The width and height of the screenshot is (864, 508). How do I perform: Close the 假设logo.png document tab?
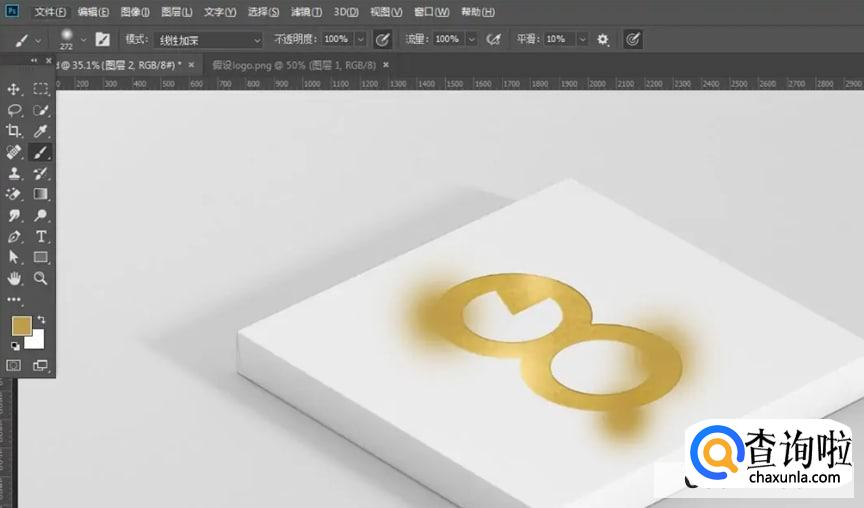click(x=386, y=65)
